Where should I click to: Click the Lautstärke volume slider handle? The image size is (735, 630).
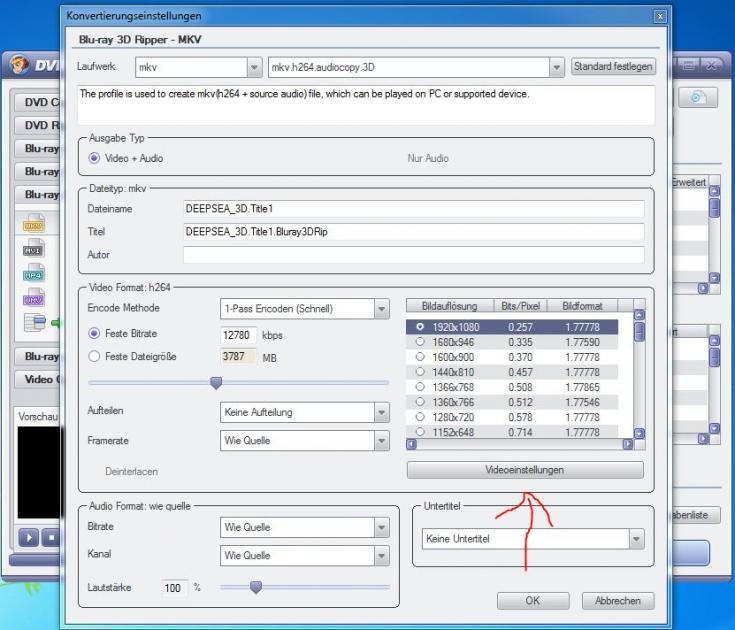tap(256, 587)
